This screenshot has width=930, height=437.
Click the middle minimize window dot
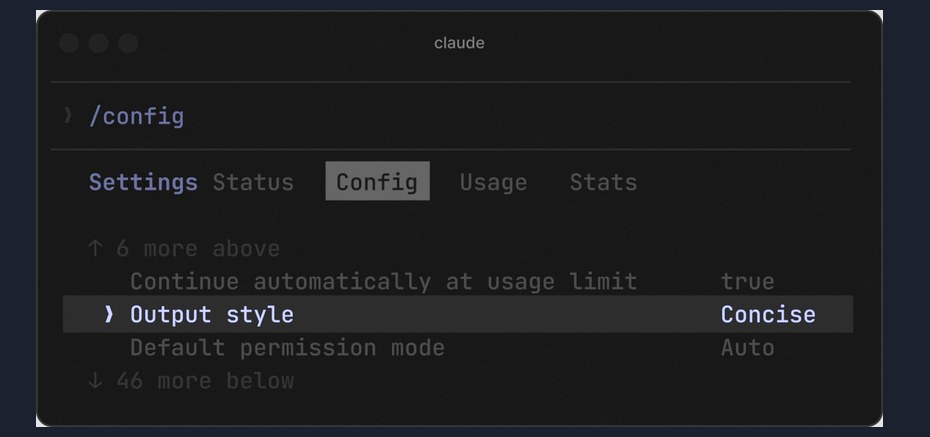(x=98, y=43)
